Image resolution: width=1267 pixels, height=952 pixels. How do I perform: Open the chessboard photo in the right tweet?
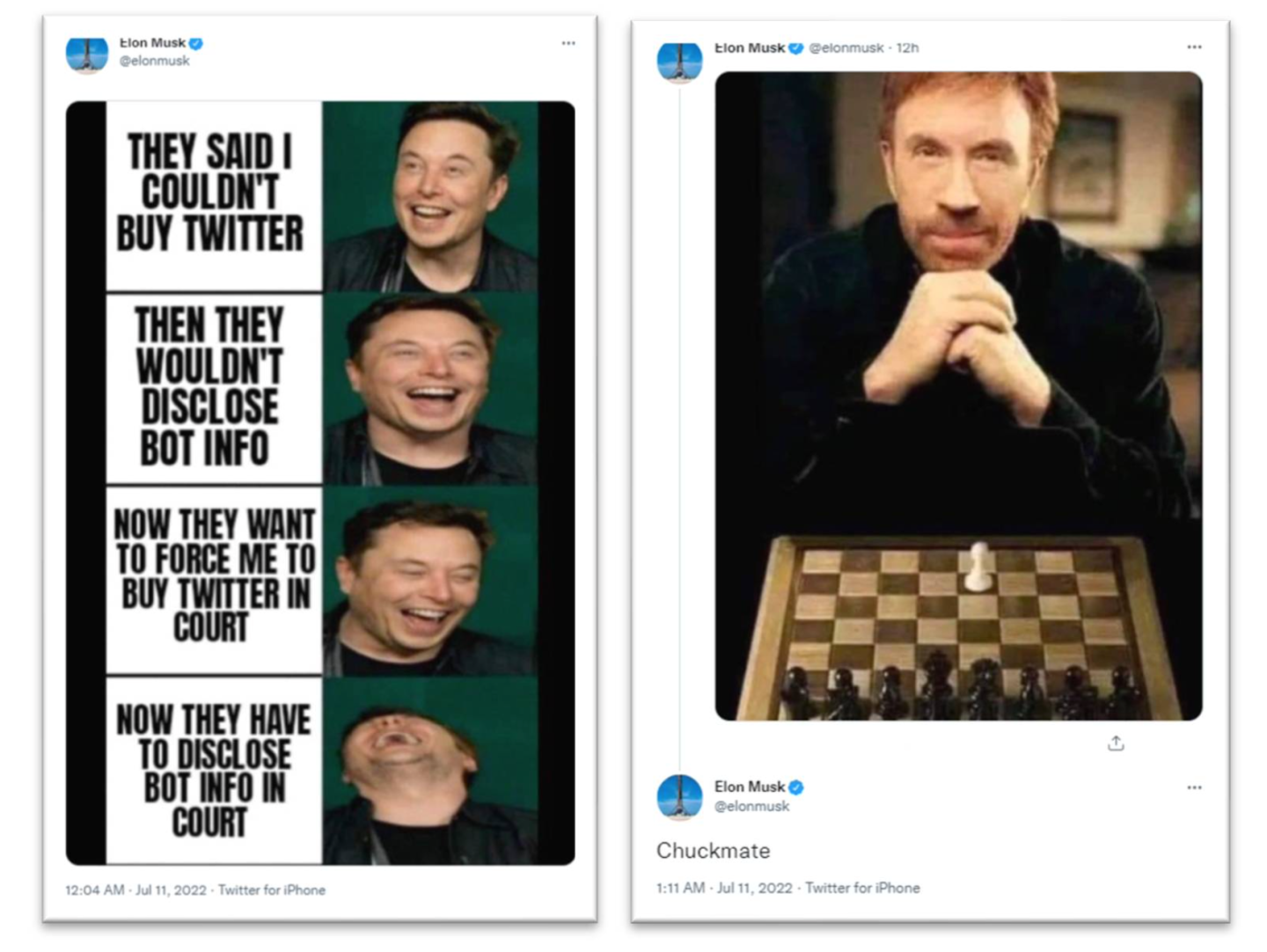point(958,396)
